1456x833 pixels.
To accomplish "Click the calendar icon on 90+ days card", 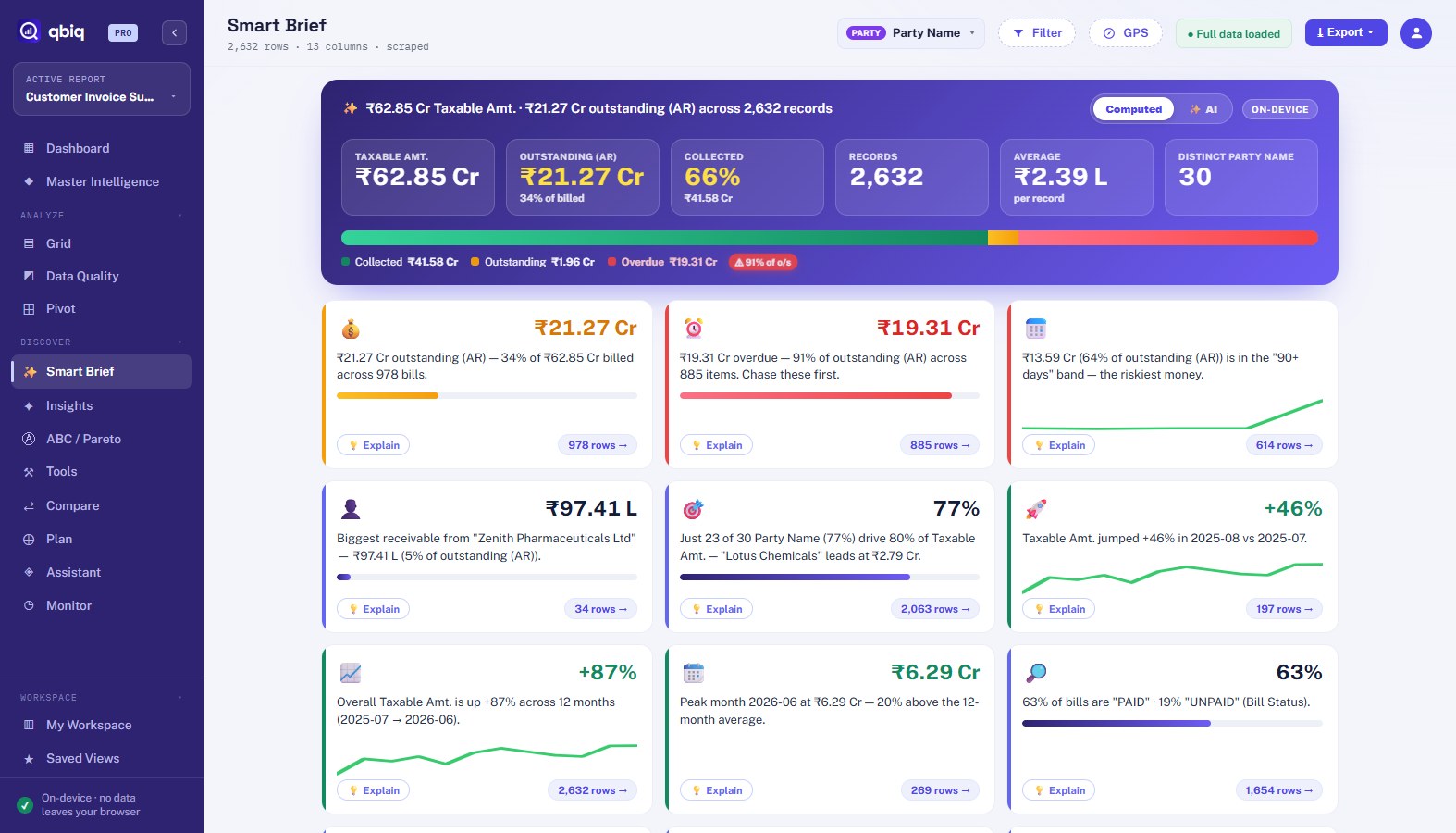I will point(1036,329).
